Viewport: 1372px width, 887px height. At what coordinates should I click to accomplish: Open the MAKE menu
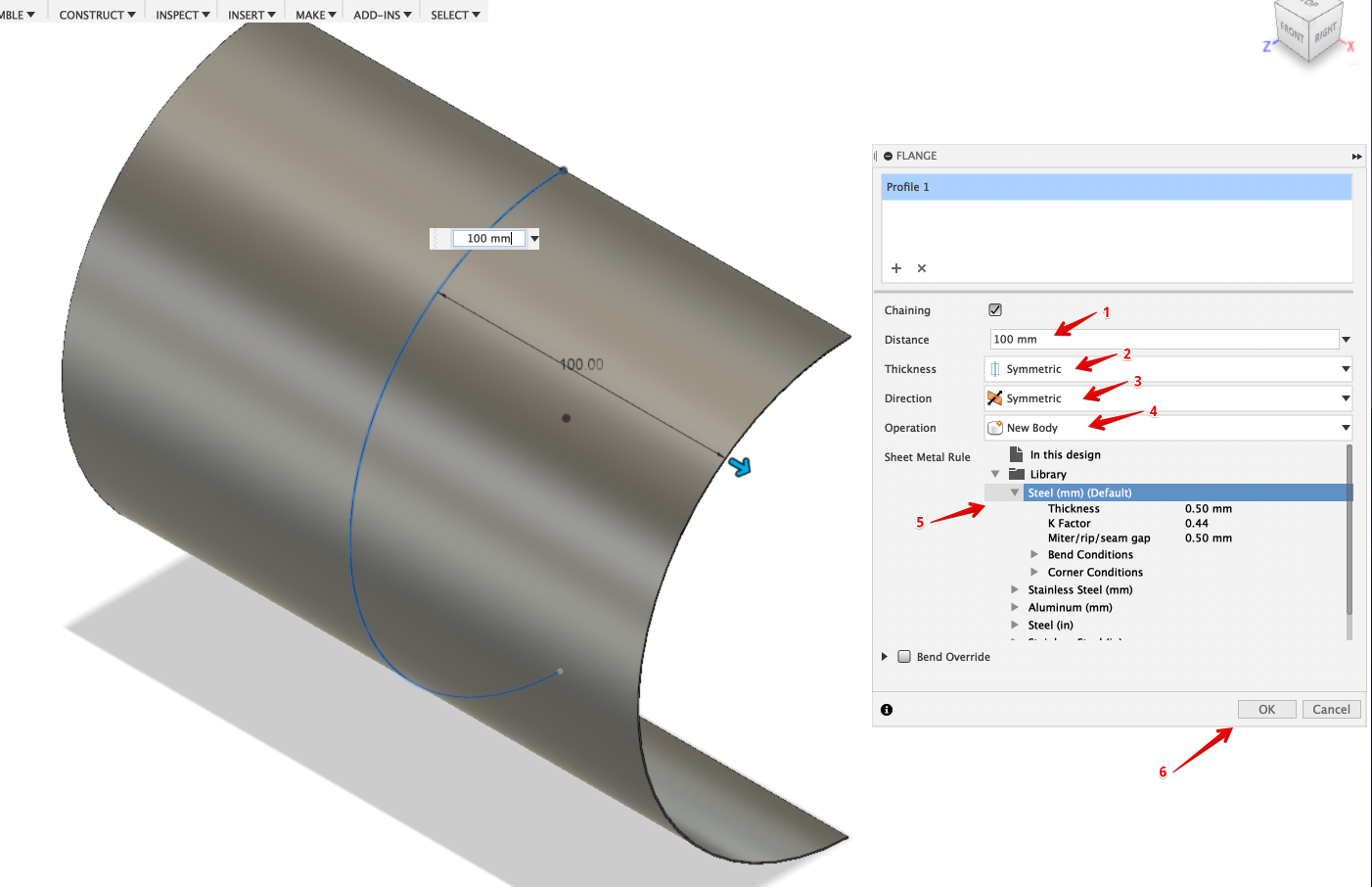tap(316, 15)
